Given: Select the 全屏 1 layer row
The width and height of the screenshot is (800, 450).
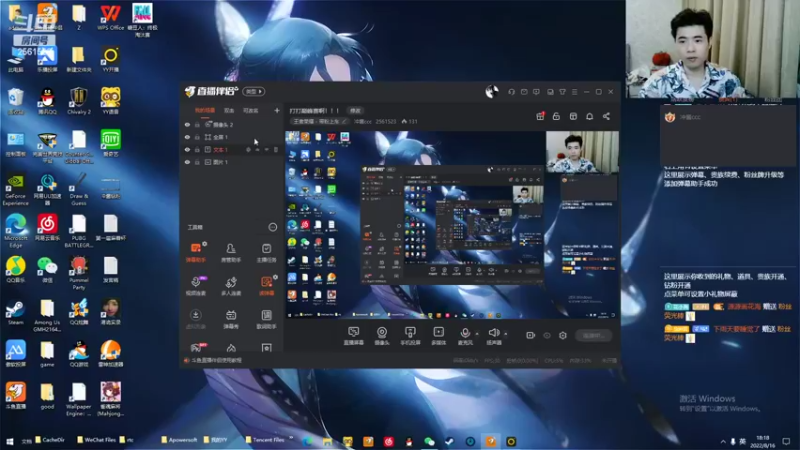Looking at the screenshot, I should pyautogui.click(x=232, y=137).
